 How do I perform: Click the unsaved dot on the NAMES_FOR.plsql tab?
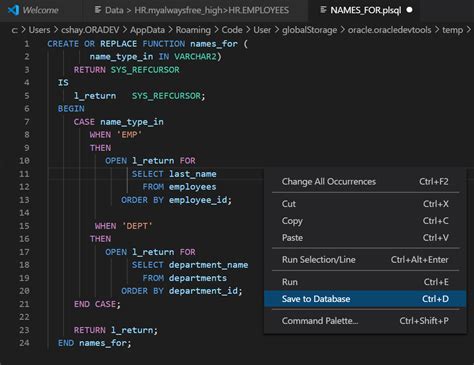pyautogui.click(x=410, y=10)
